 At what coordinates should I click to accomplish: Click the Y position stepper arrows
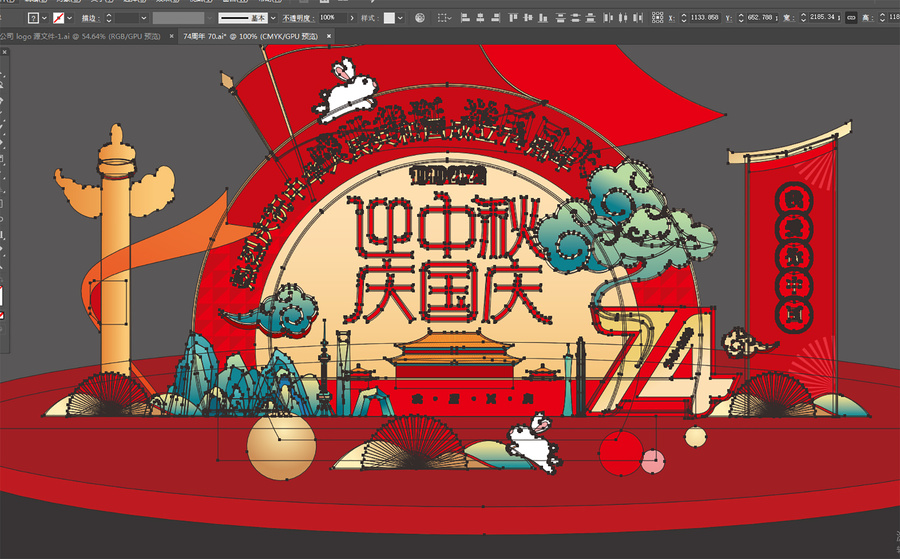[x=740, y=18]
